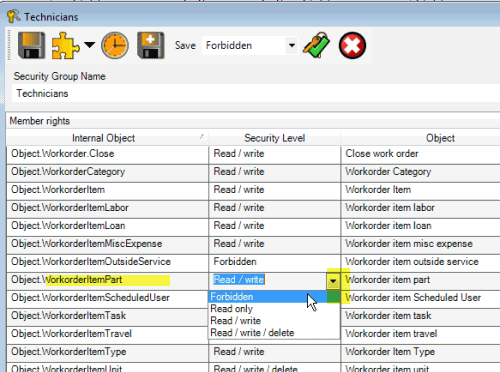Select the Object.WorkorderItemOutsideService cell

pos(107,262)
